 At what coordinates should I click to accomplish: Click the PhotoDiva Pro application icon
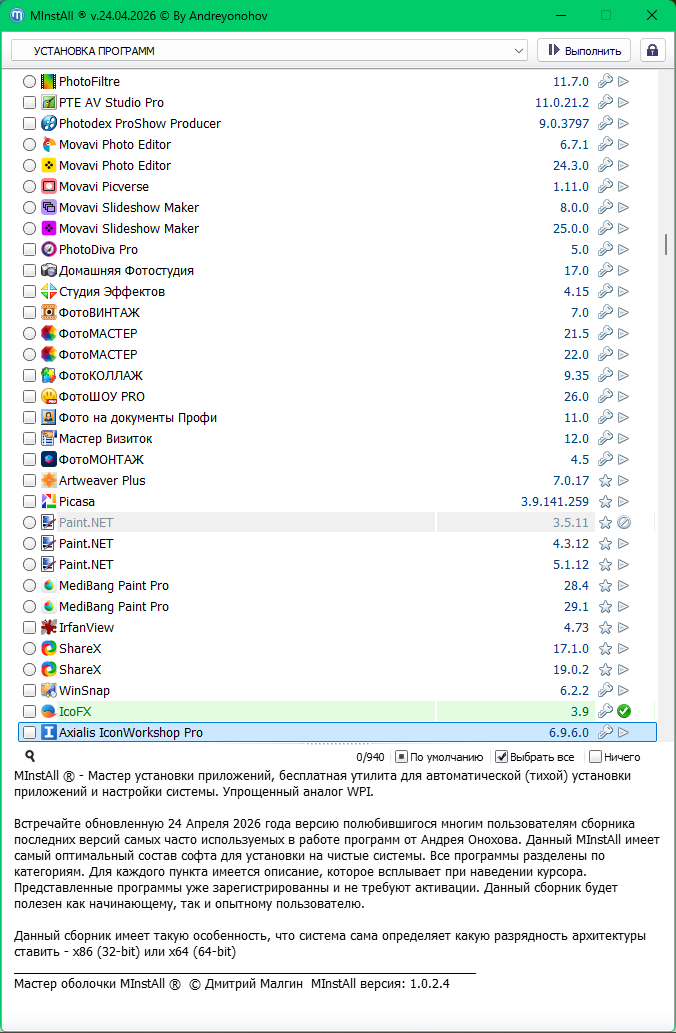pyautogui.click(x=49, y=250)
